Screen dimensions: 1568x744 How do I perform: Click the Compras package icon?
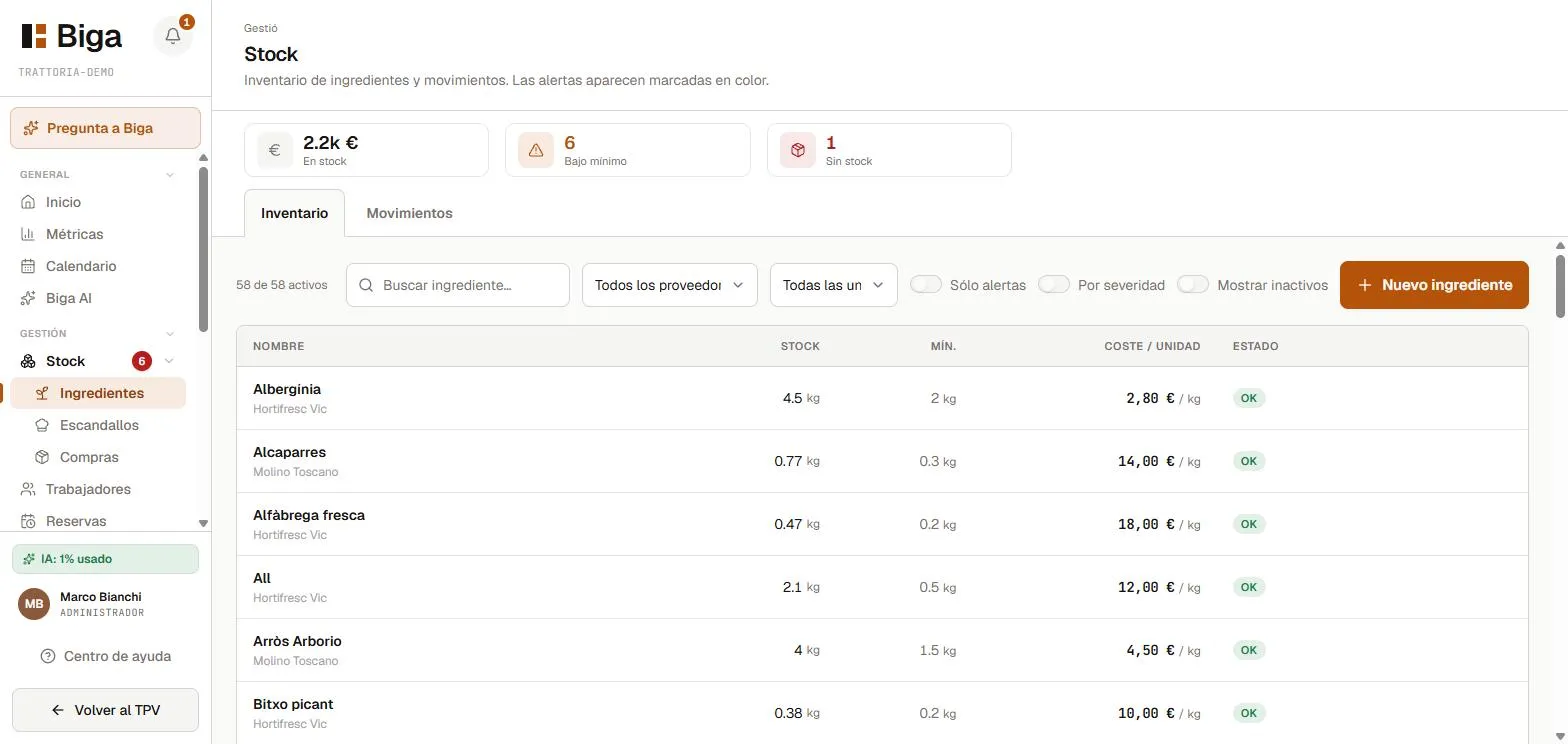(42, 457)
